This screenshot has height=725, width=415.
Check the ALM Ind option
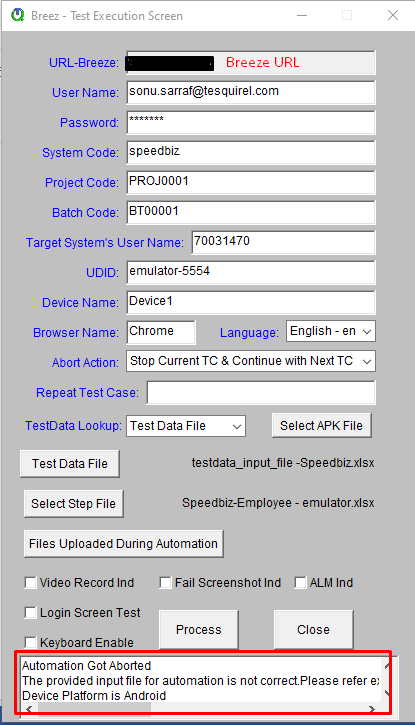(x=300, y=583)
